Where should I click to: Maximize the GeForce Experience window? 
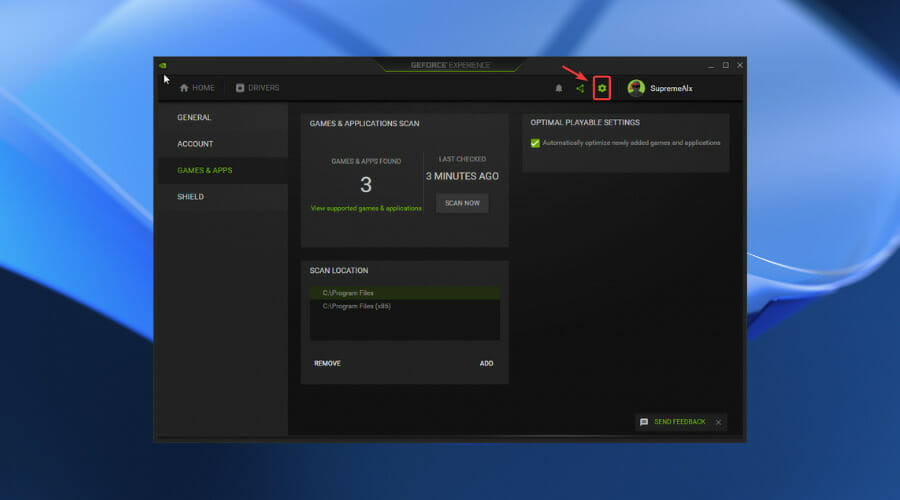pyautogui.click(x=726, y=65)
